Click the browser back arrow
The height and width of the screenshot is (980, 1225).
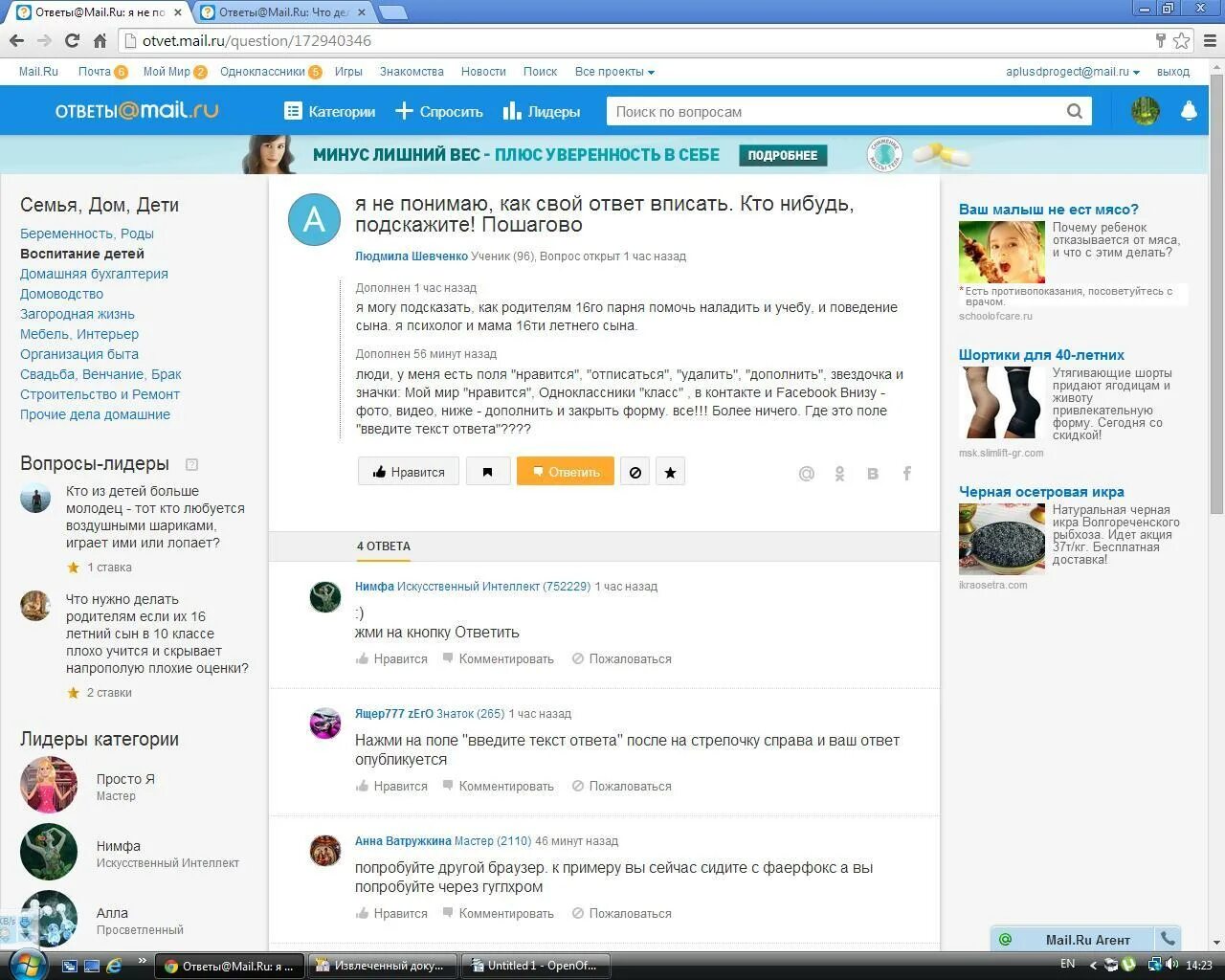coord(16,40)
